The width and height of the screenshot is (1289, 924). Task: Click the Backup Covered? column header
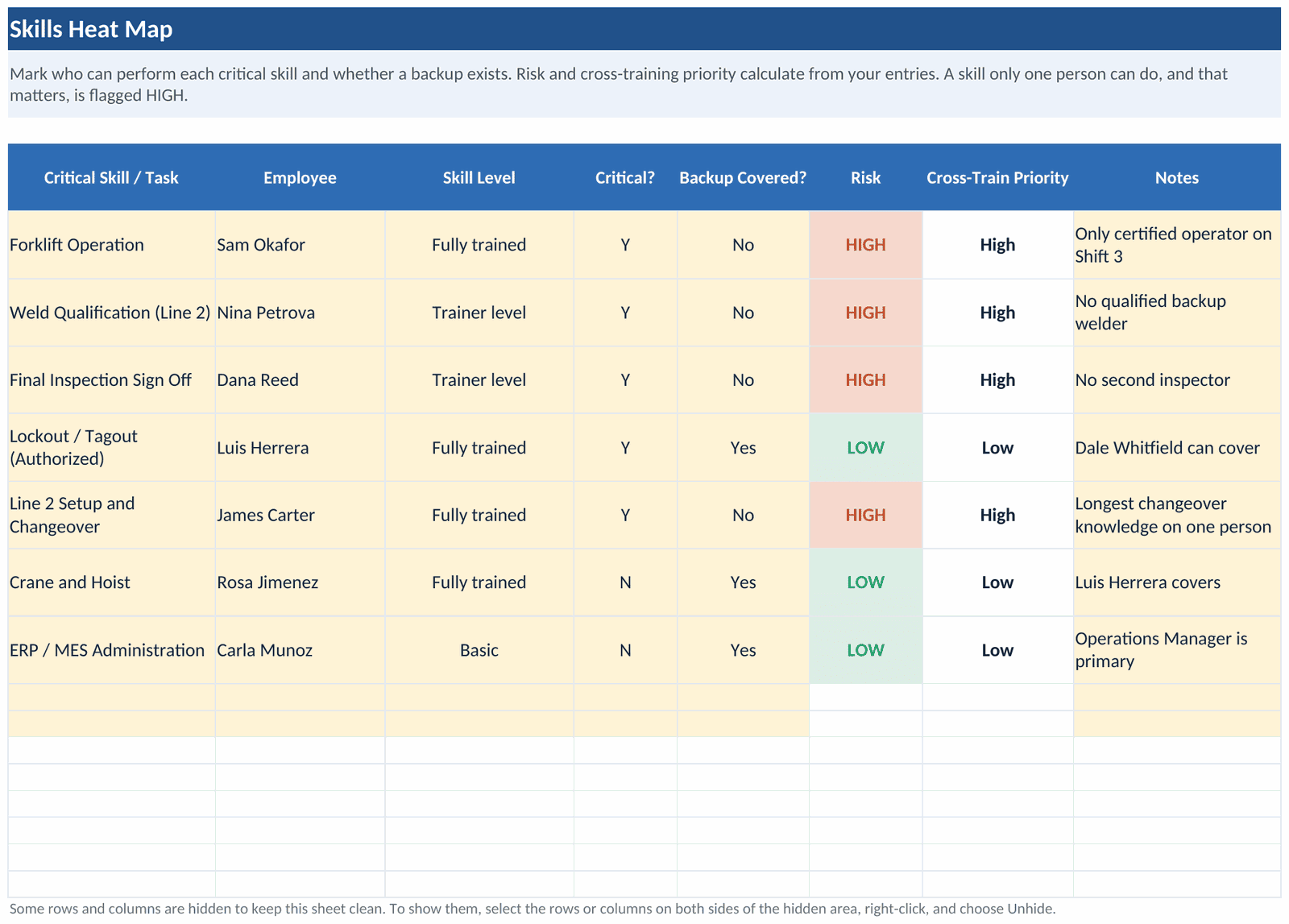click(x=743, y=177)
